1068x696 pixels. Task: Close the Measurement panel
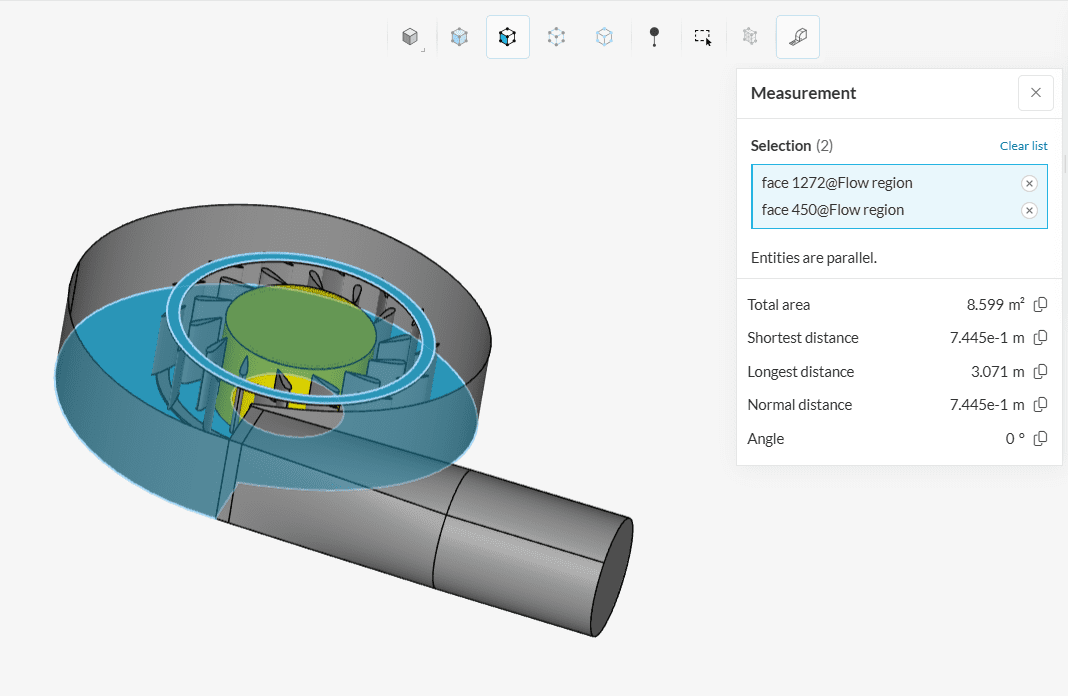[x=1035, y=93]
